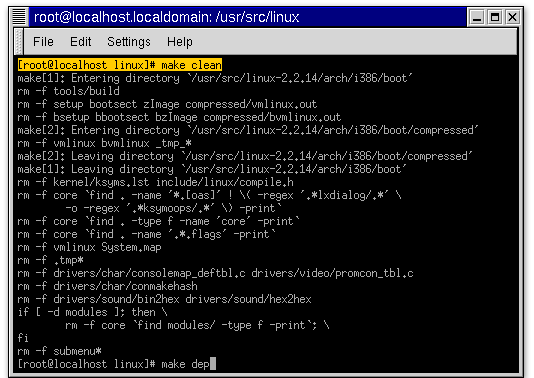Click the line with -regex '.*lxdialog/.*'

click(209, 195)
